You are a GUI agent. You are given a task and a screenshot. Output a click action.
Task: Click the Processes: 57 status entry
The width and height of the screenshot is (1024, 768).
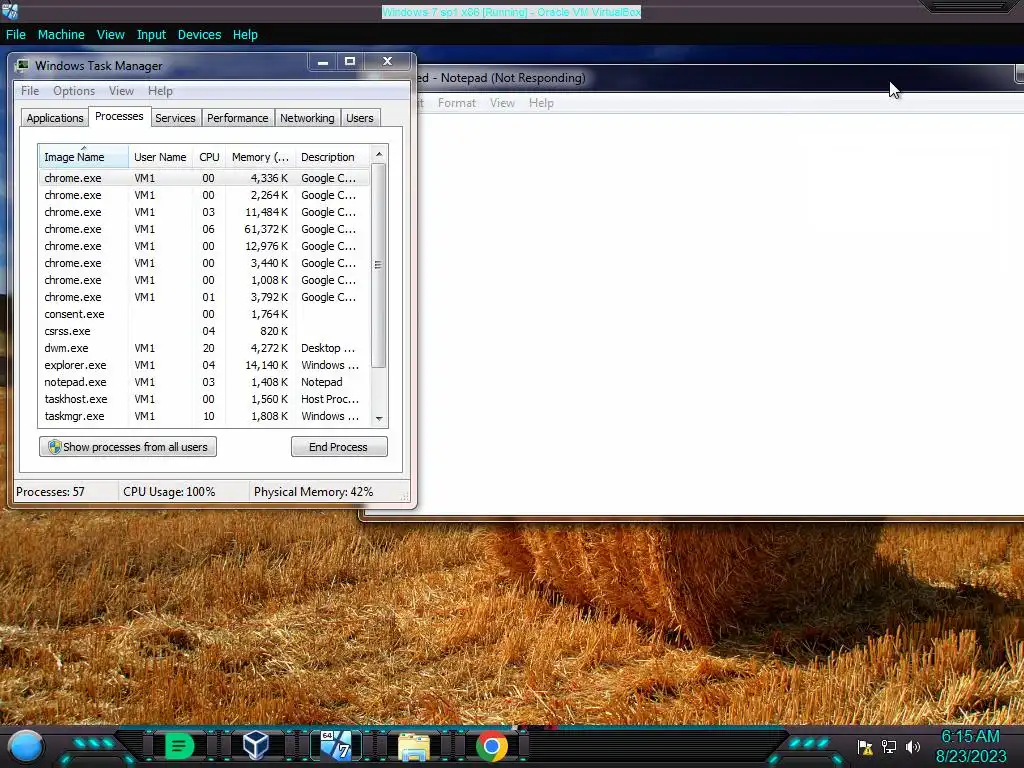point(50,492)
